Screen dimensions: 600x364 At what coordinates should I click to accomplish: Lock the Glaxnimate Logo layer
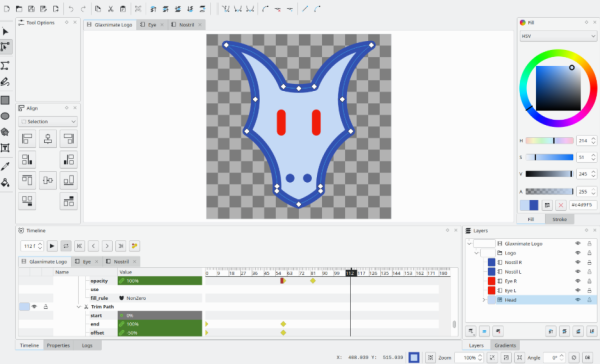click(x=590, y=243)
